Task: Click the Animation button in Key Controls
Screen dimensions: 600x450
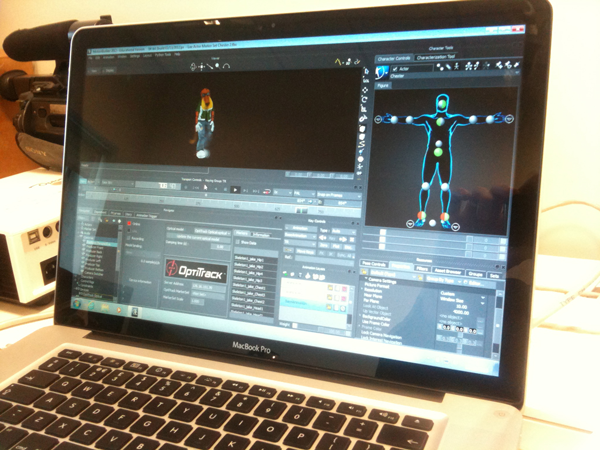Action: (300, 228)
